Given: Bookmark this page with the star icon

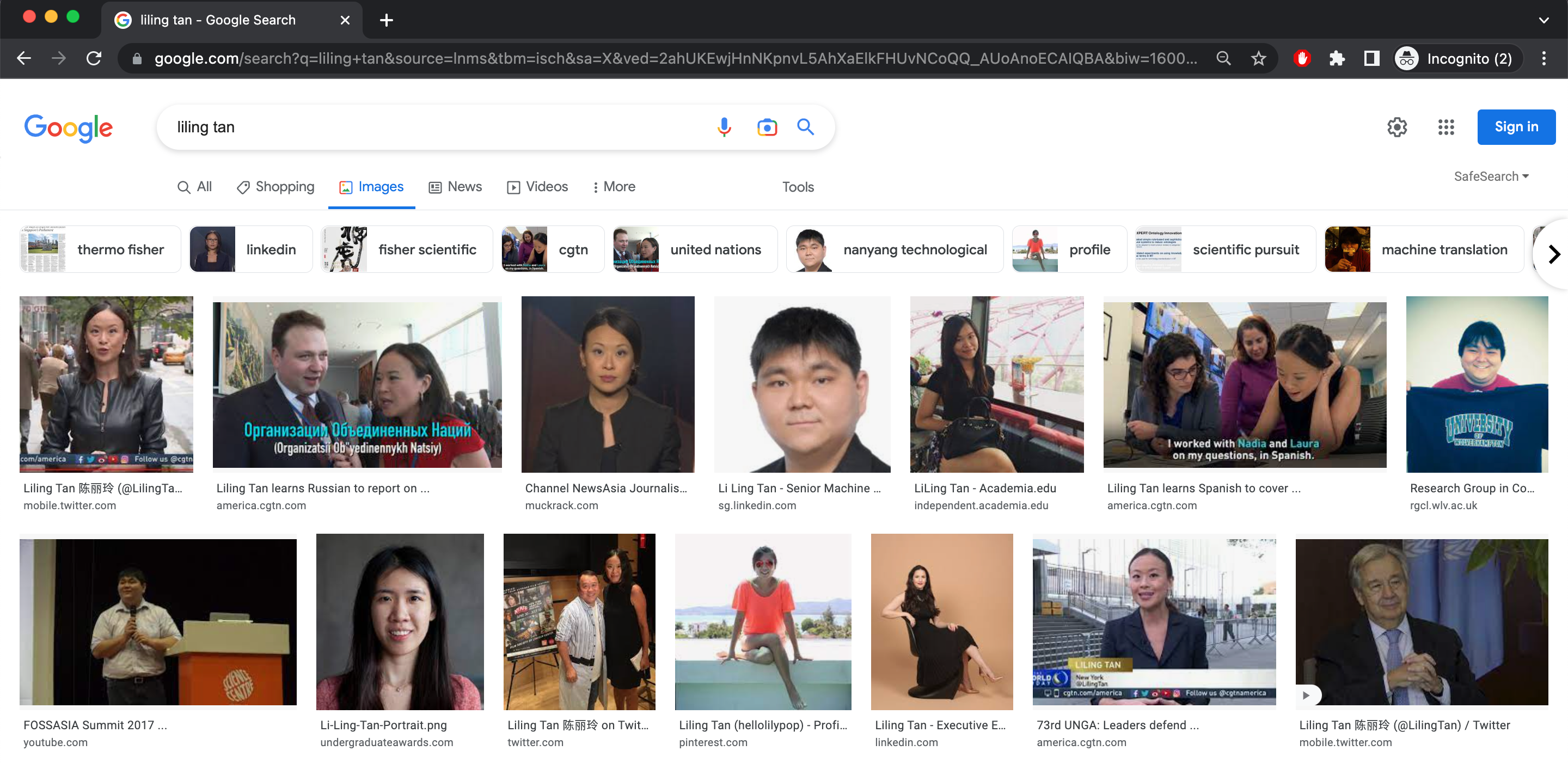Looking at the screenshot, I should (1258, 58).
